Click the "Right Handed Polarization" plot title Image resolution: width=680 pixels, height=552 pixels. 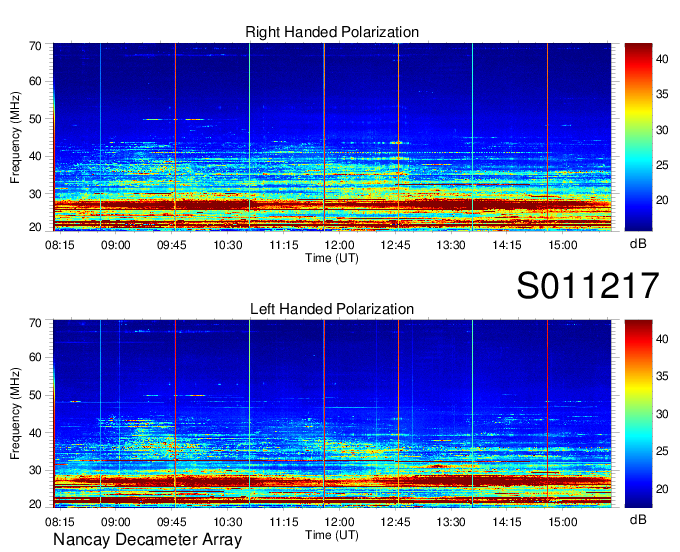click(x=332, y=32)
